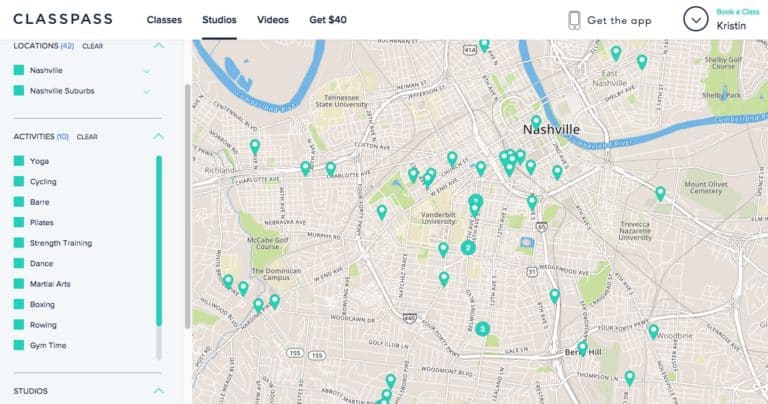The height and width of the screenshot is (404, 768).
Task: Click the Route 31 shield on map
Action: coord(532,271)
